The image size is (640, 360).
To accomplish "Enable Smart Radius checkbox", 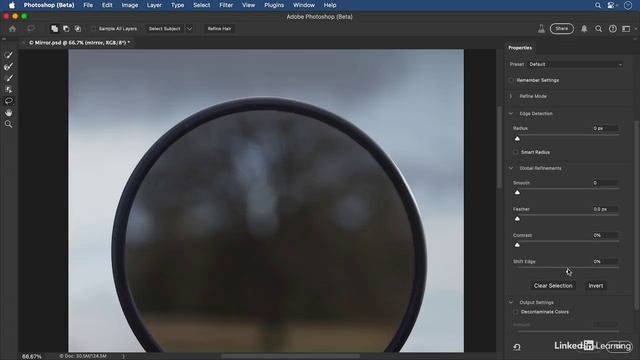I will pyautogui.click(x=516, y=152).
